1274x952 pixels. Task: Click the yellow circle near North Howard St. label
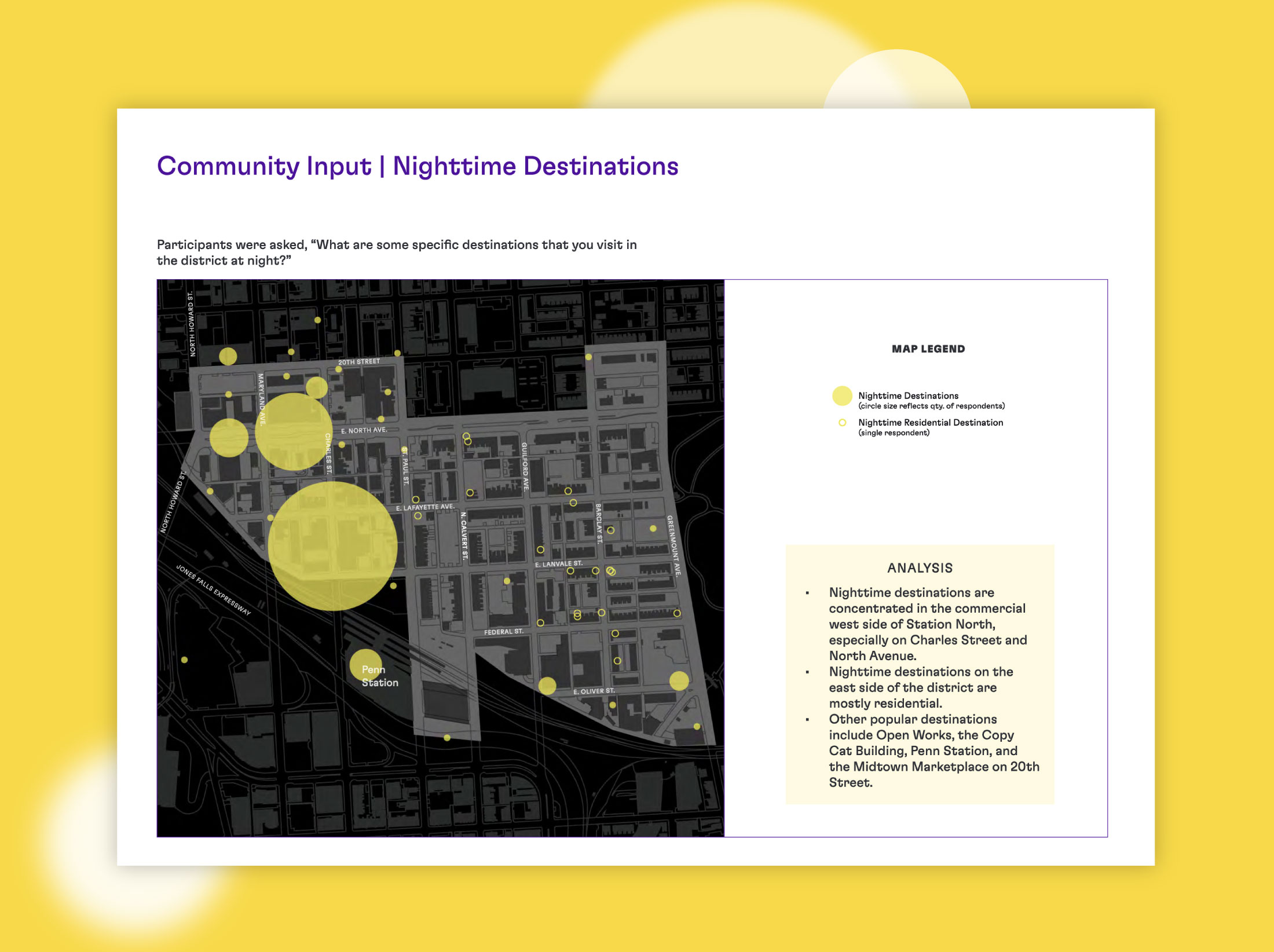[228, 356]
